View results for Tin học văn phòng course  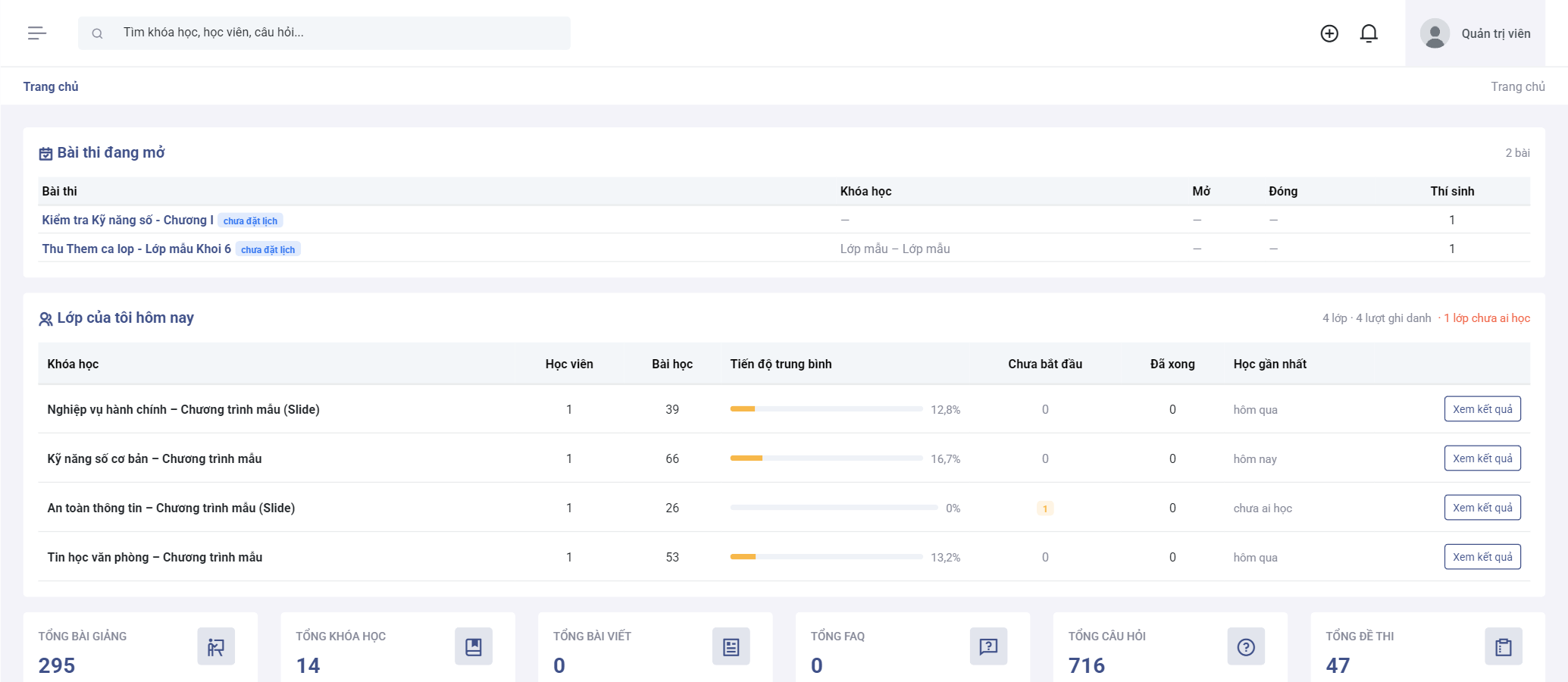pyautogui.click(x=1482, y=557)
